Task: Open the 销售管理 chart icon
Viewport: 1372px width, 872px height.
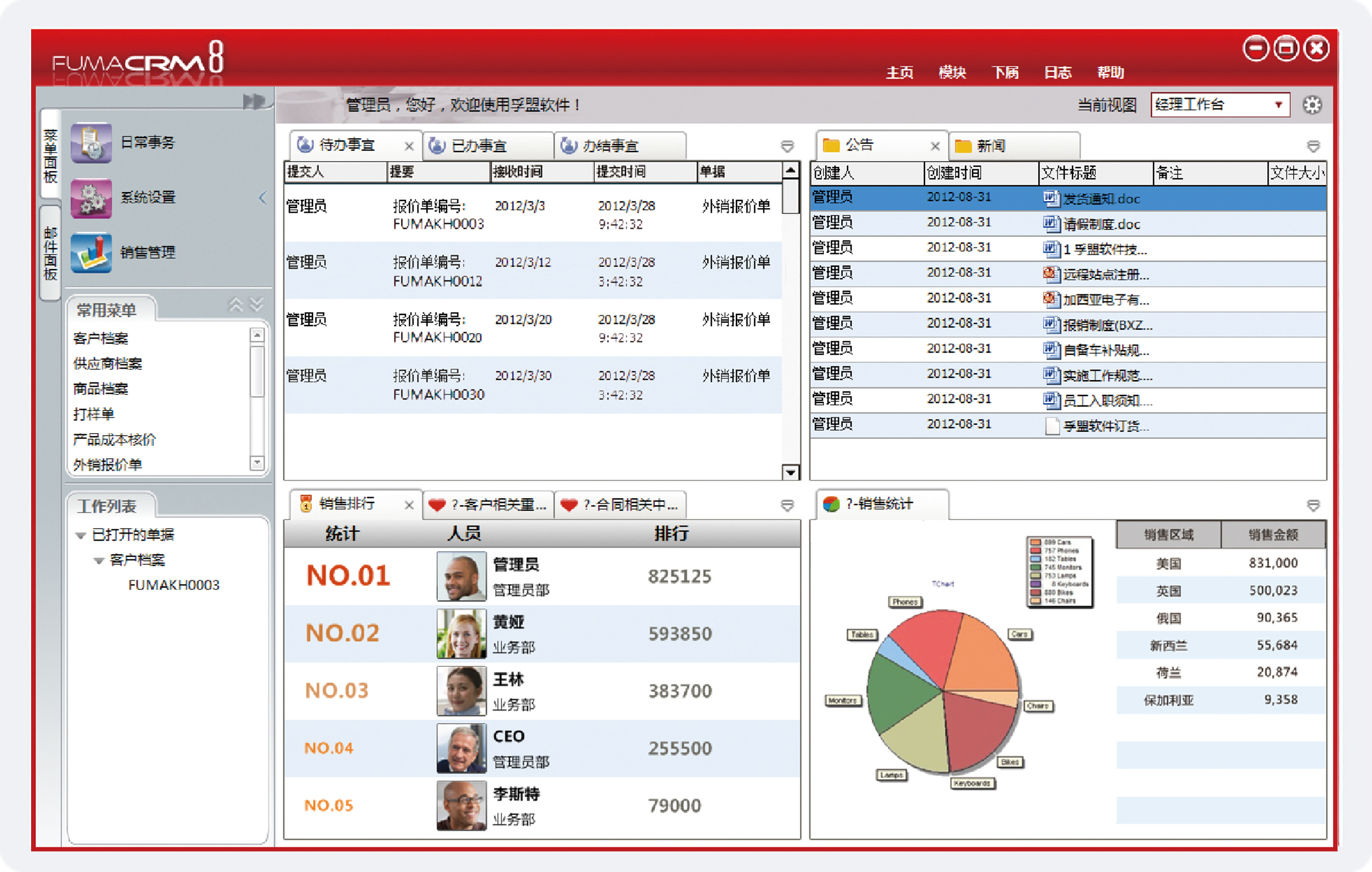Action: (91, 254)
